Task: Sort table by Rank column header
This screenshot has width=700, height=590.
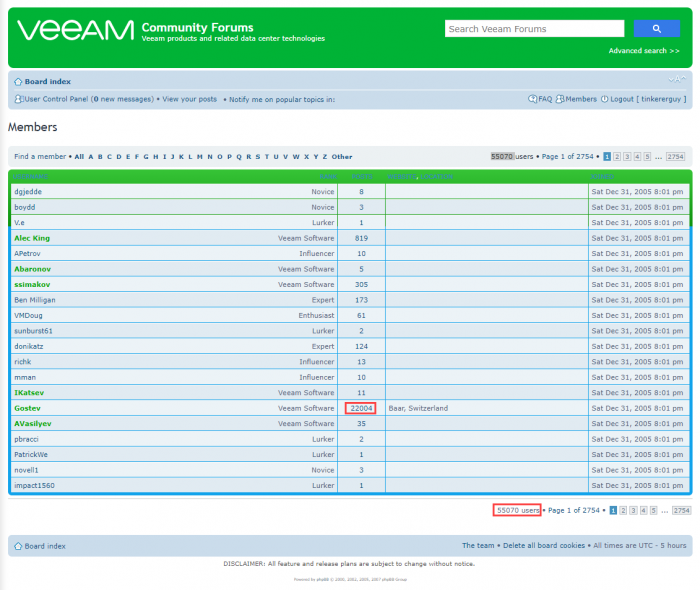Action: click(328, 177)
